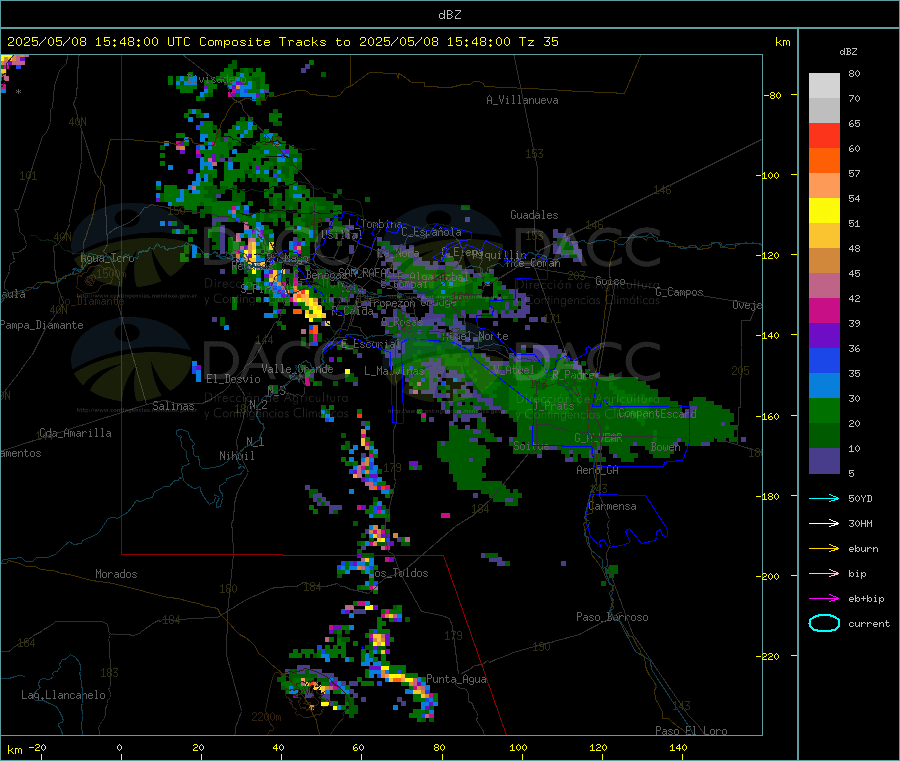Click the Aero_GH label

click(x=597, y=470)
